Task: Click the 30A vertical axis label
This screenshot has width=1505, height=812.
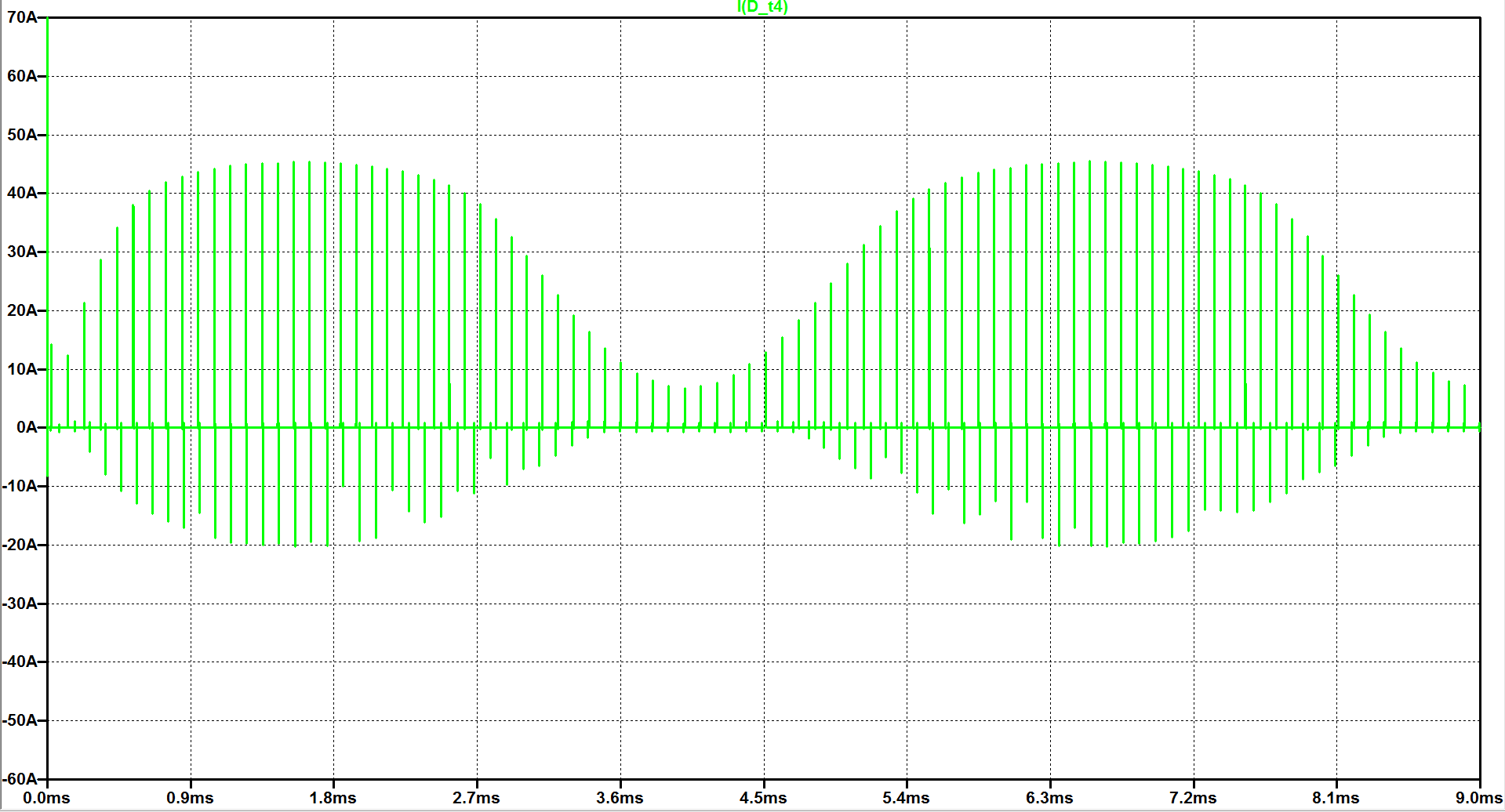Action: tap(22, 252)
